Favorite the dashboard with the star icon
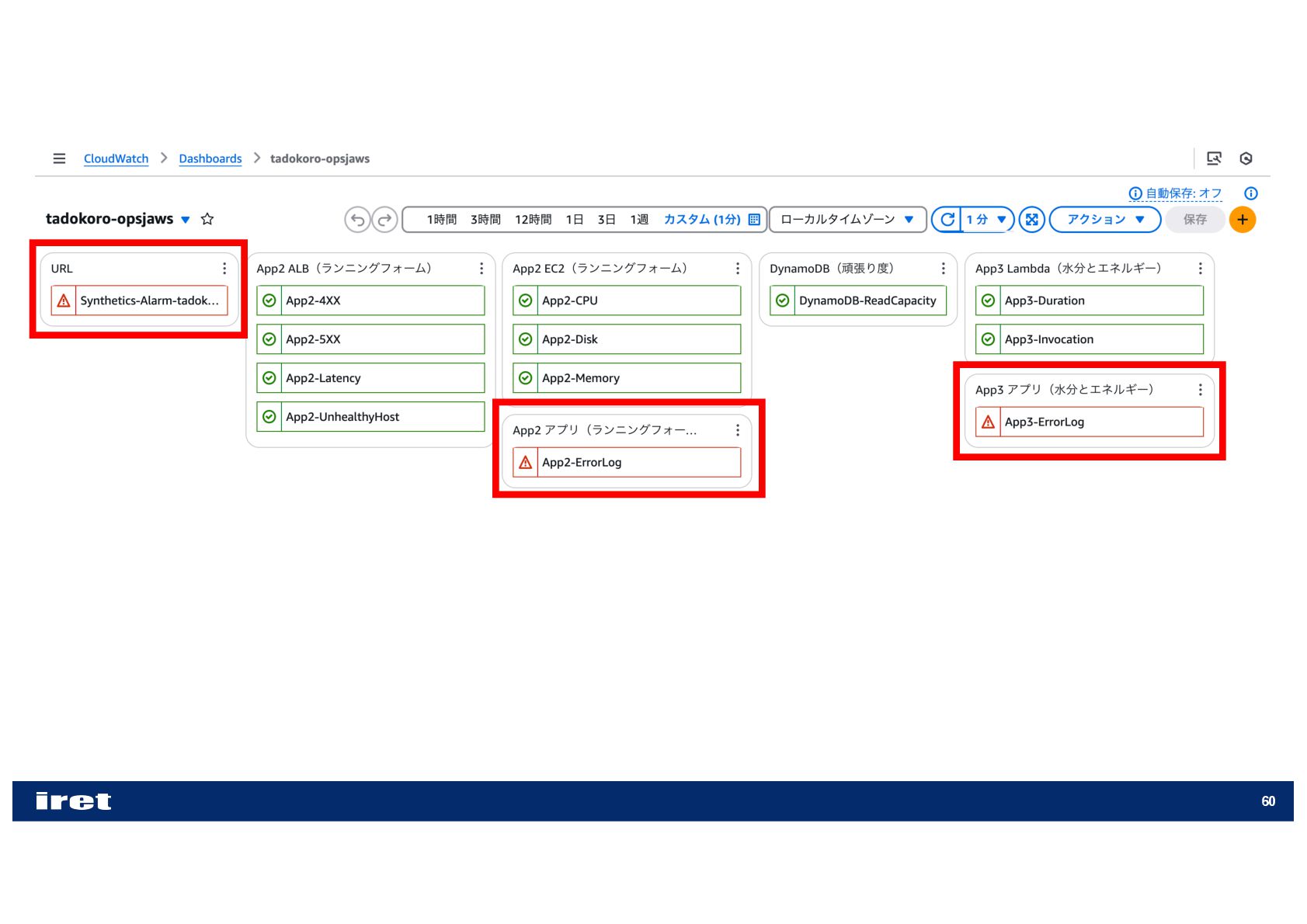Viewport: 1307px width, 924px height. click(x=207, y=219)
